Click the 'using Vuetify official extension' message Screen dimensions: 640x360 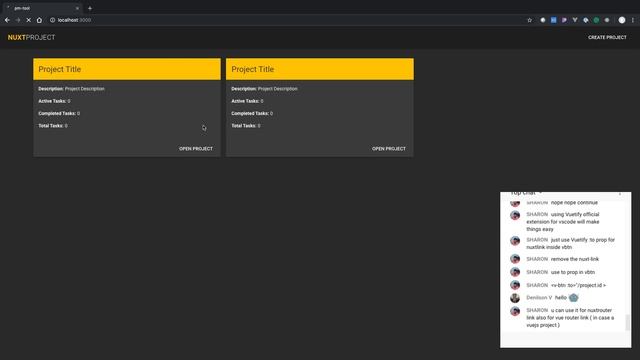[x=563, y=222]
